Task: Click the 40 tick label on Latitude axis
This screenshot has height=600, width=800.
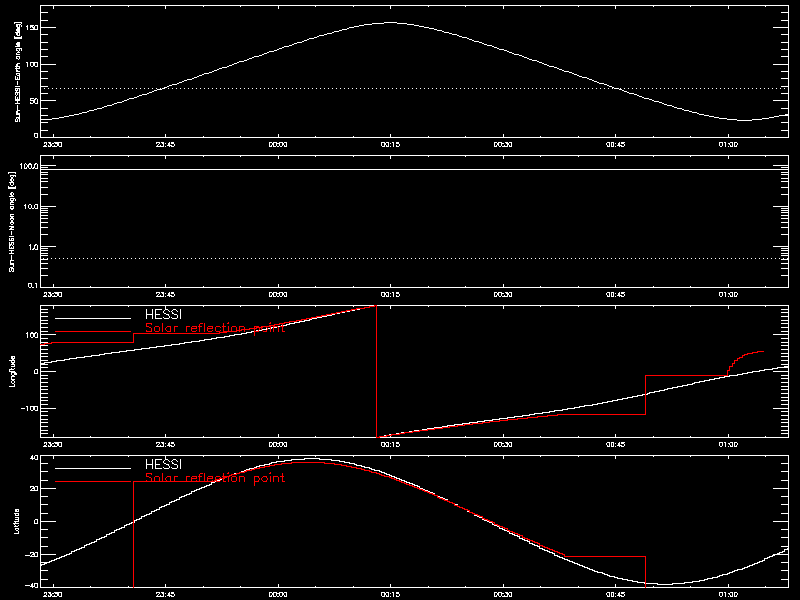Action: pos(34,458)
